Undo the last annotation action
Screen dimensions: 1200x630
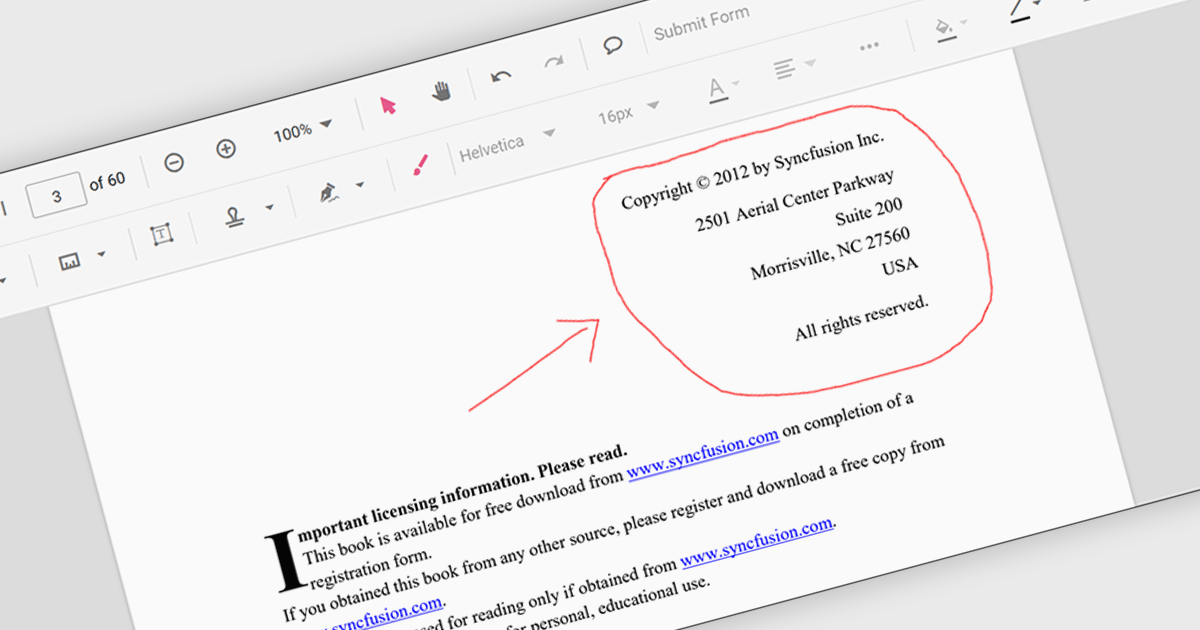[x=502, y=76]
